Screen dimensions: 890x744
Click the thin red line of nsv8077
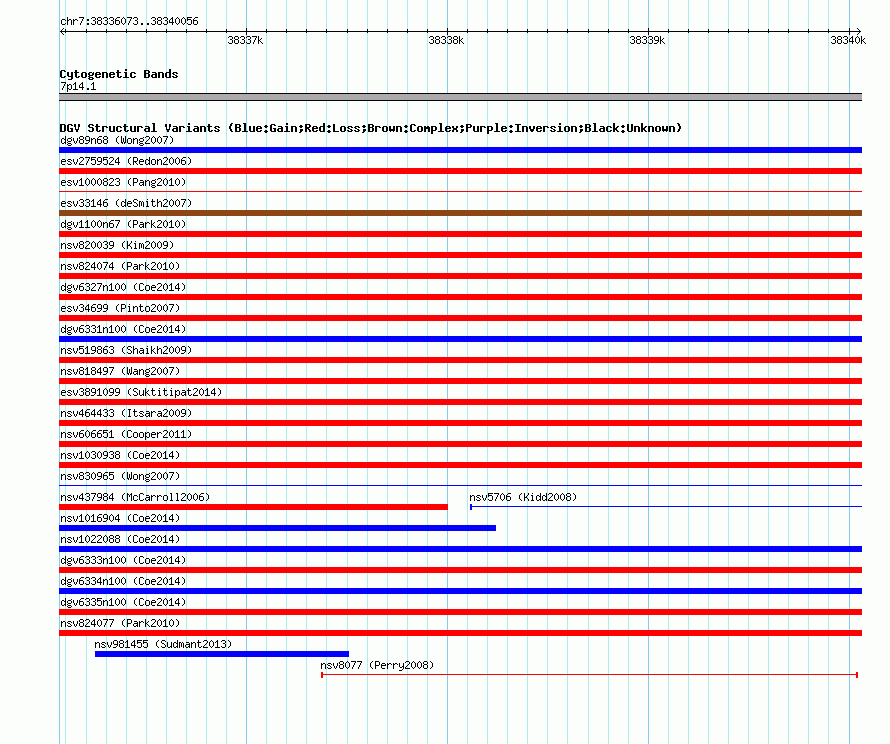[x=589, y=675]
